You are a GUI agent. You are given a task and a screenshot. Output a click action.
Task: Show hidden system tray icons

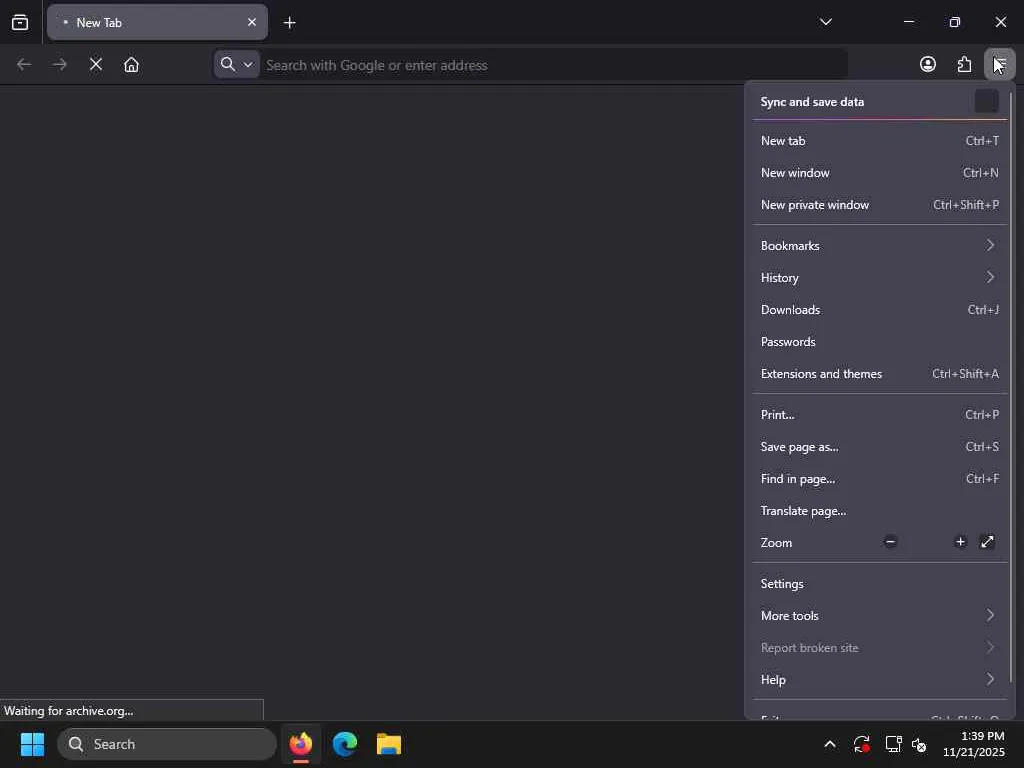[x=829, y=744]
